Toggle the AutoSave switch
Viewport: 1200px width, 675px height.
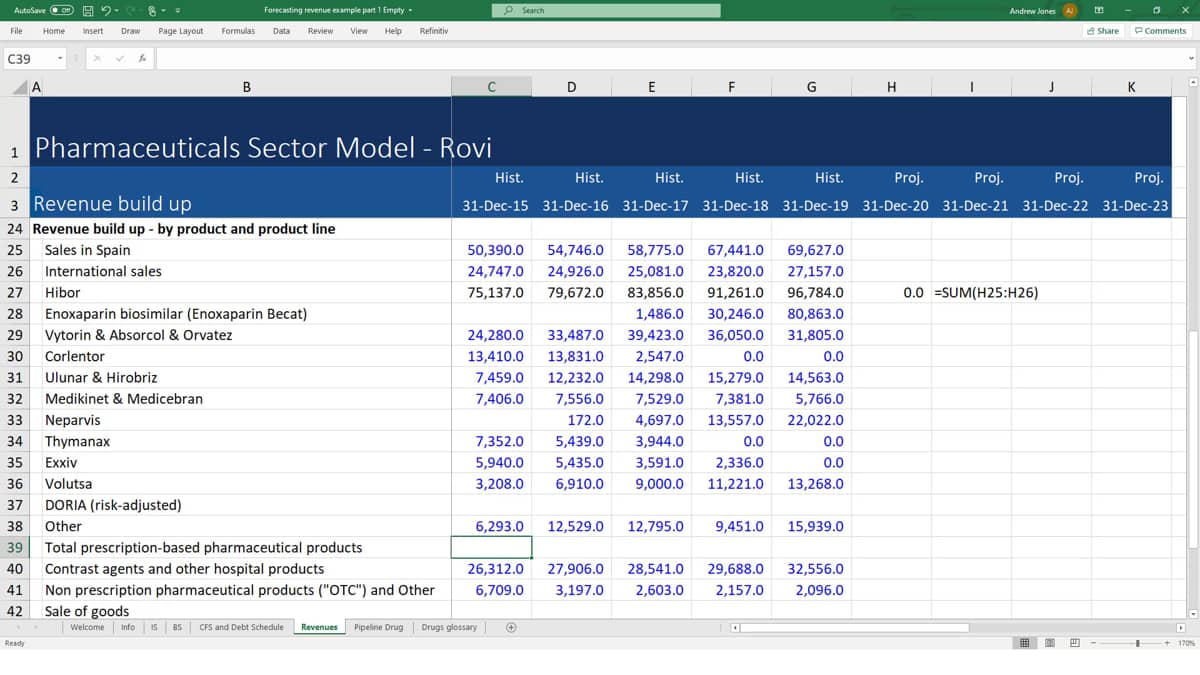coord(62,10)
